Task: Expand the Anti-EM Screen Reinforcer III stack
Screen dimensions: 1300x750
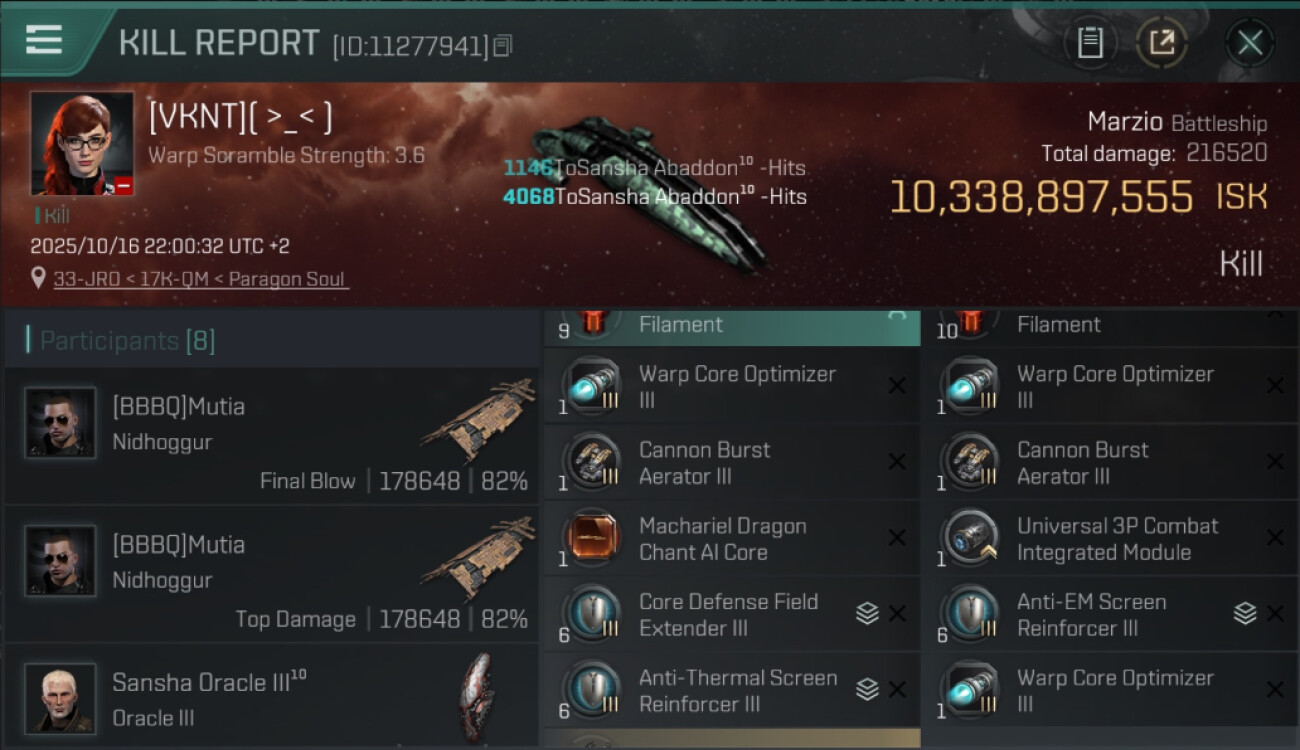Action: (1245, 614)
